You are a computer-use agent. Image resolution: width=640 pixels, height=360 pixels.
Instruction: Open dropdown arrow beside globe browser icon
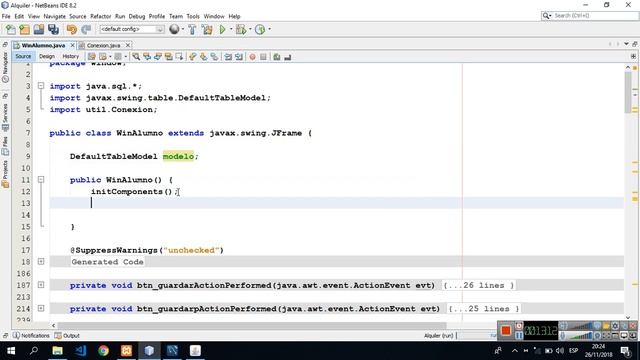pos(183,29)
